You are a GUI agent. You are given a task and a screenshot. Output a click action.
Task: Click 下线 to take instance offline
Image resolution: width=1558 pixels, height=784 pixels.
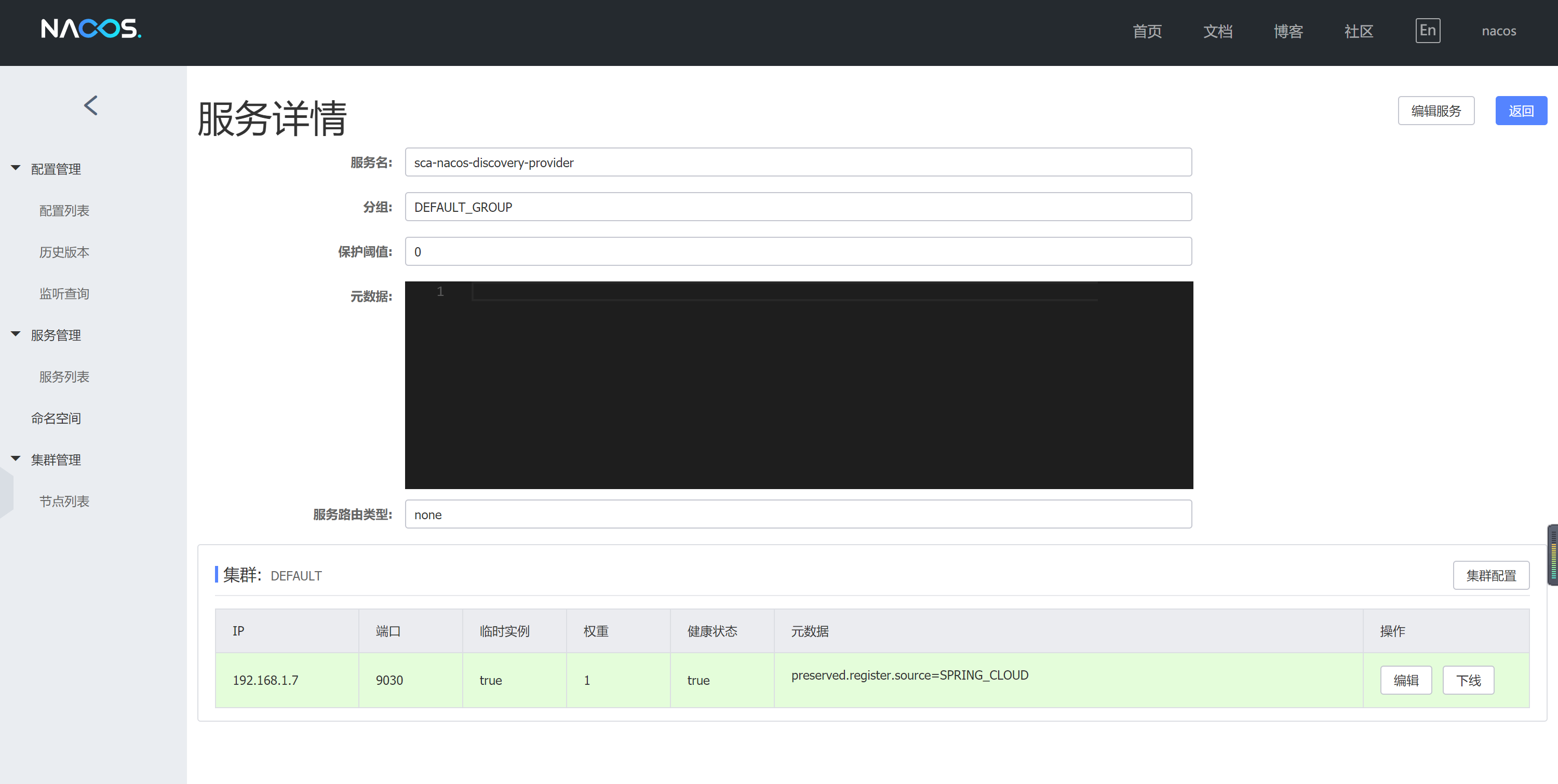coord(1468,681)
